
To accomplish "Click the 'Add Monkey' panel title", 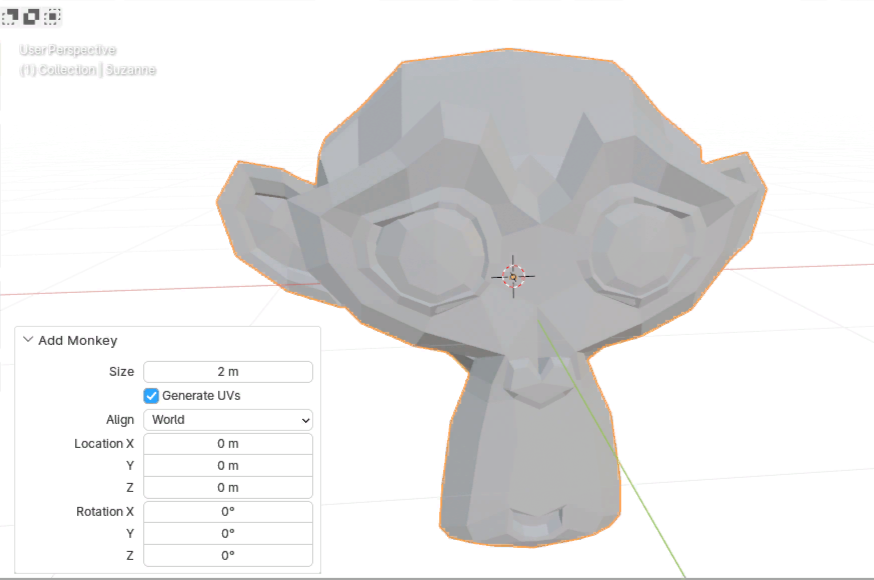I will pyautogui.click(x=77, y=340).
